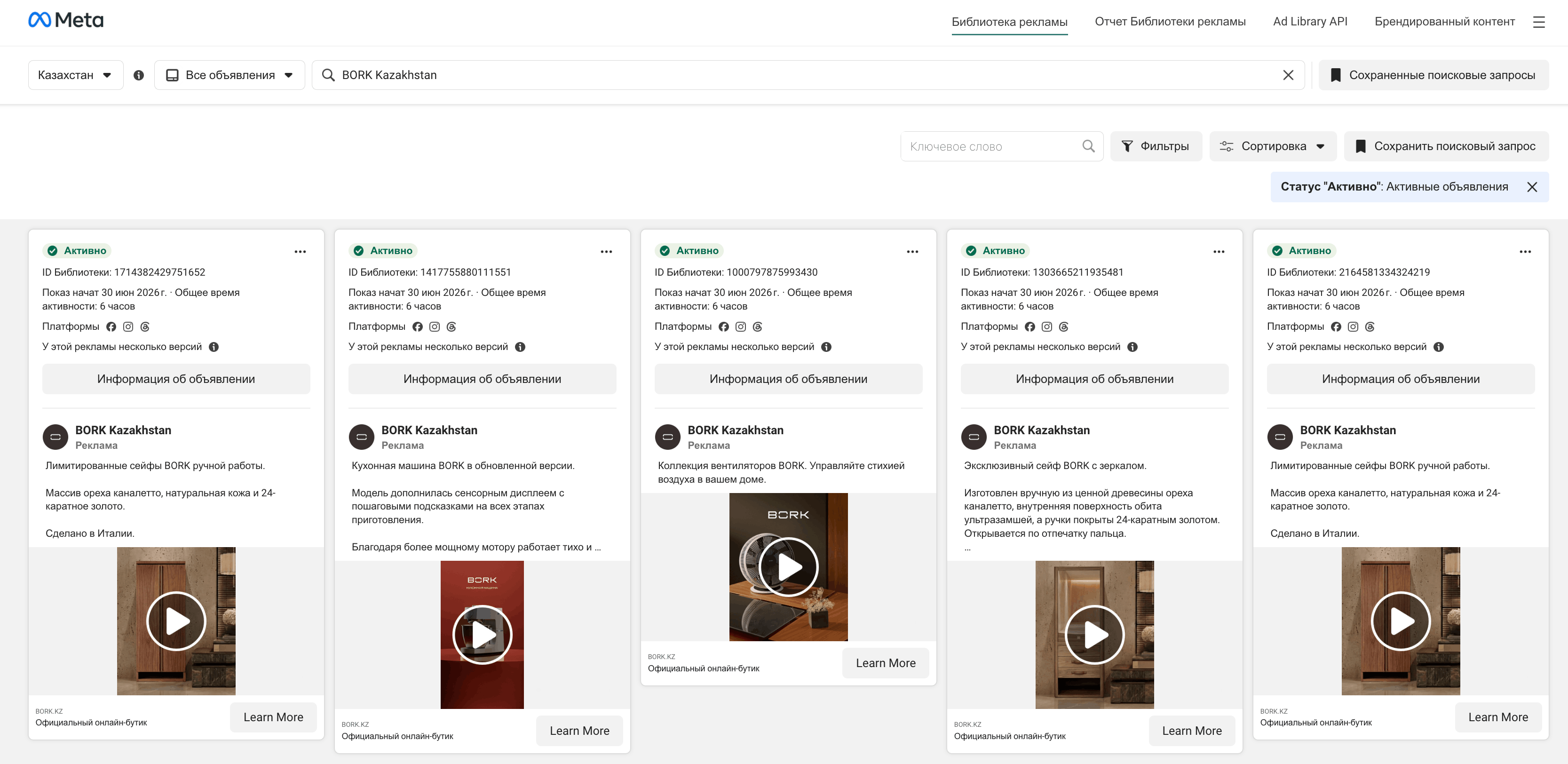Open the hamburger menu in header
This screenshot has width=1568, height=764.
tap(1539, 22)
